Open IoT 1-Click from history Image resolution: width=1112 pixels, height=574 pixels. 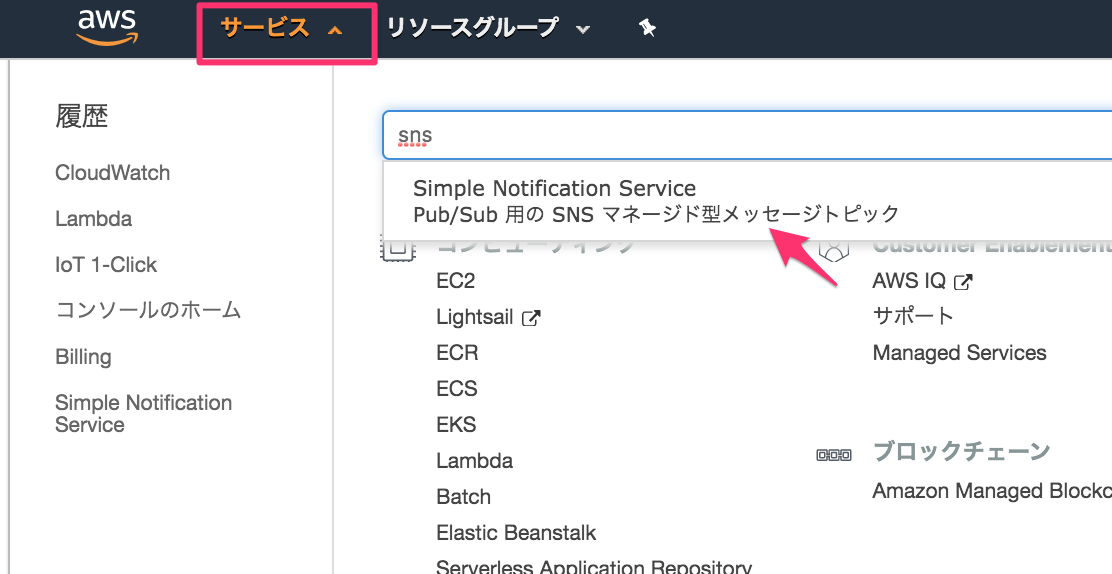106,265
